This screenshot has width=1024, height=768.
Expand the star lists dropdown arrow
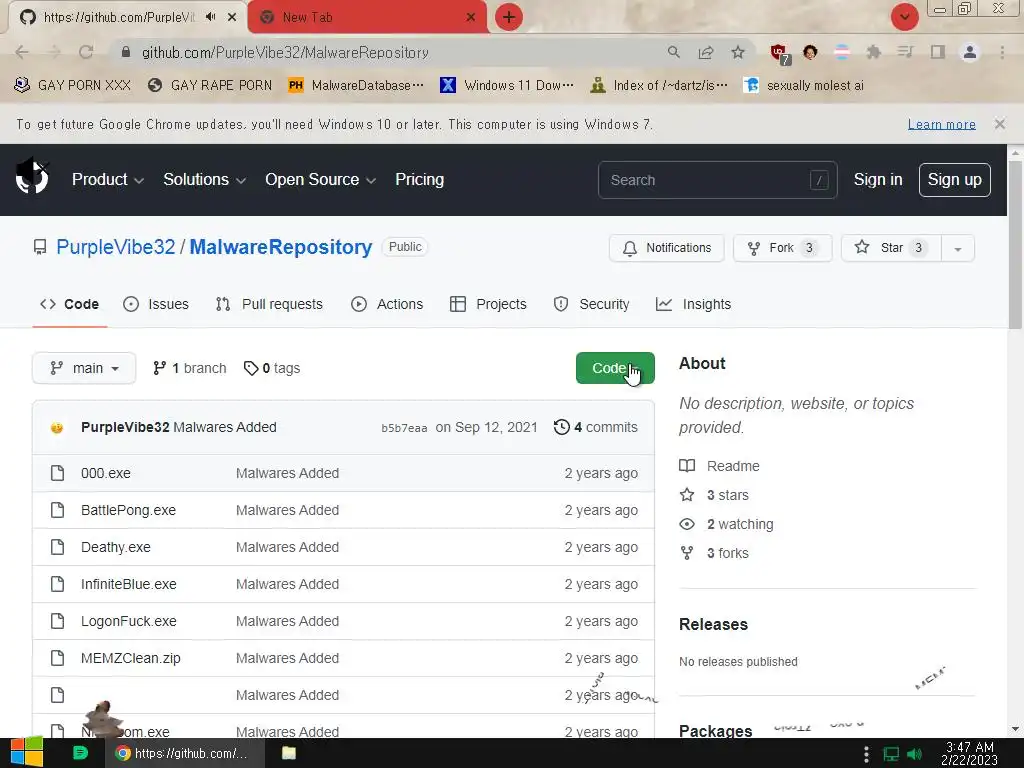click(x=957, y=248)
